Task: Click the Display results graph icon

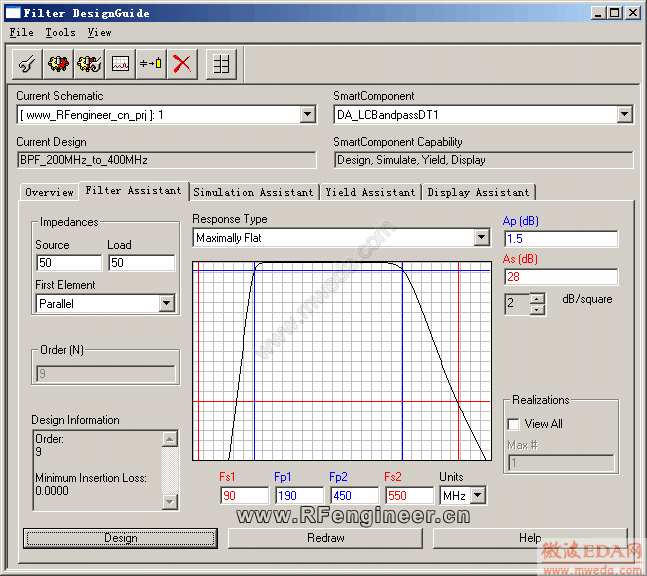Action: (120, 64)
